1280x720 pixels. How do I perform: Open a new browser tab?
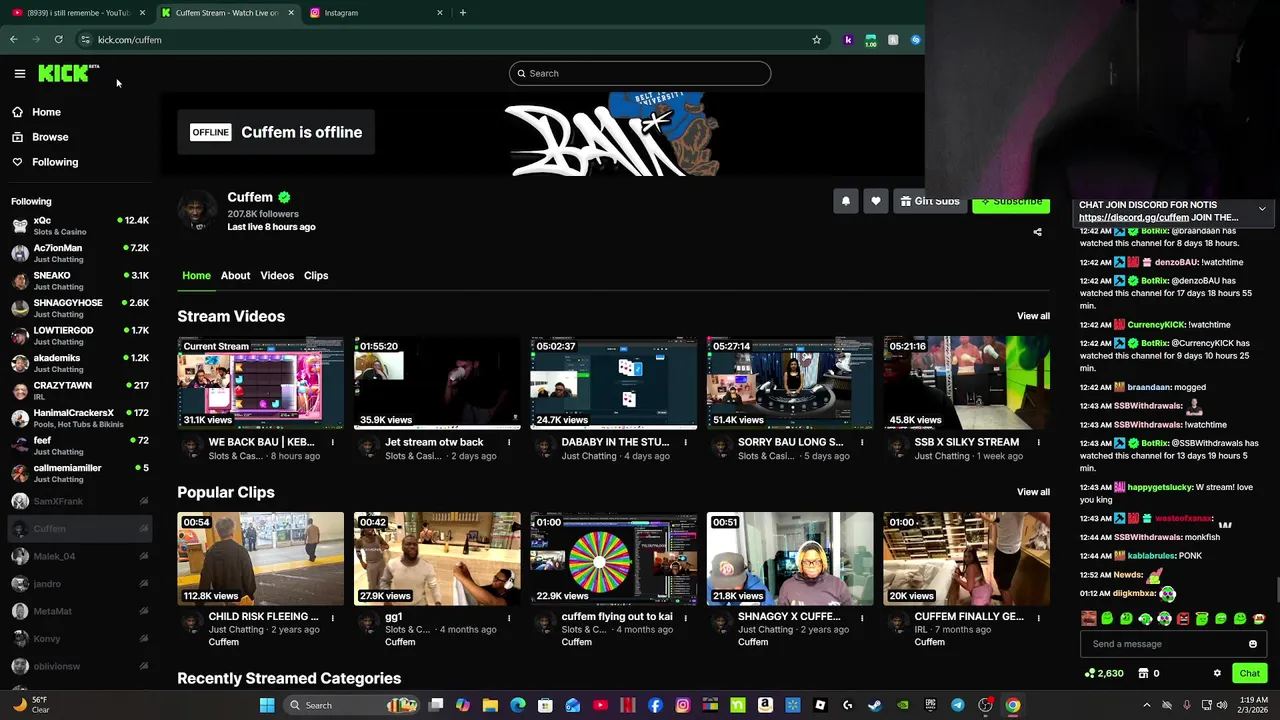(x=462, y=13)
